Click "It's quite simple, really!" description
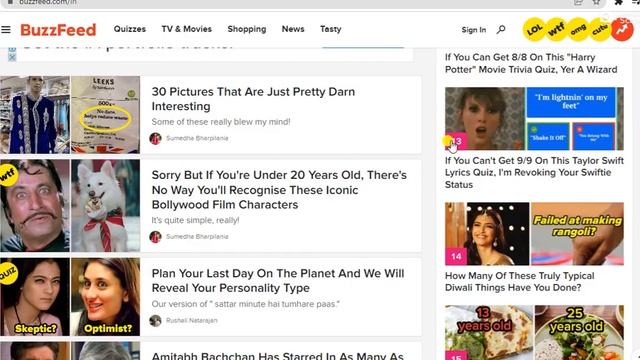The width and height of the screenshot is (640, 360). (195, 220)
